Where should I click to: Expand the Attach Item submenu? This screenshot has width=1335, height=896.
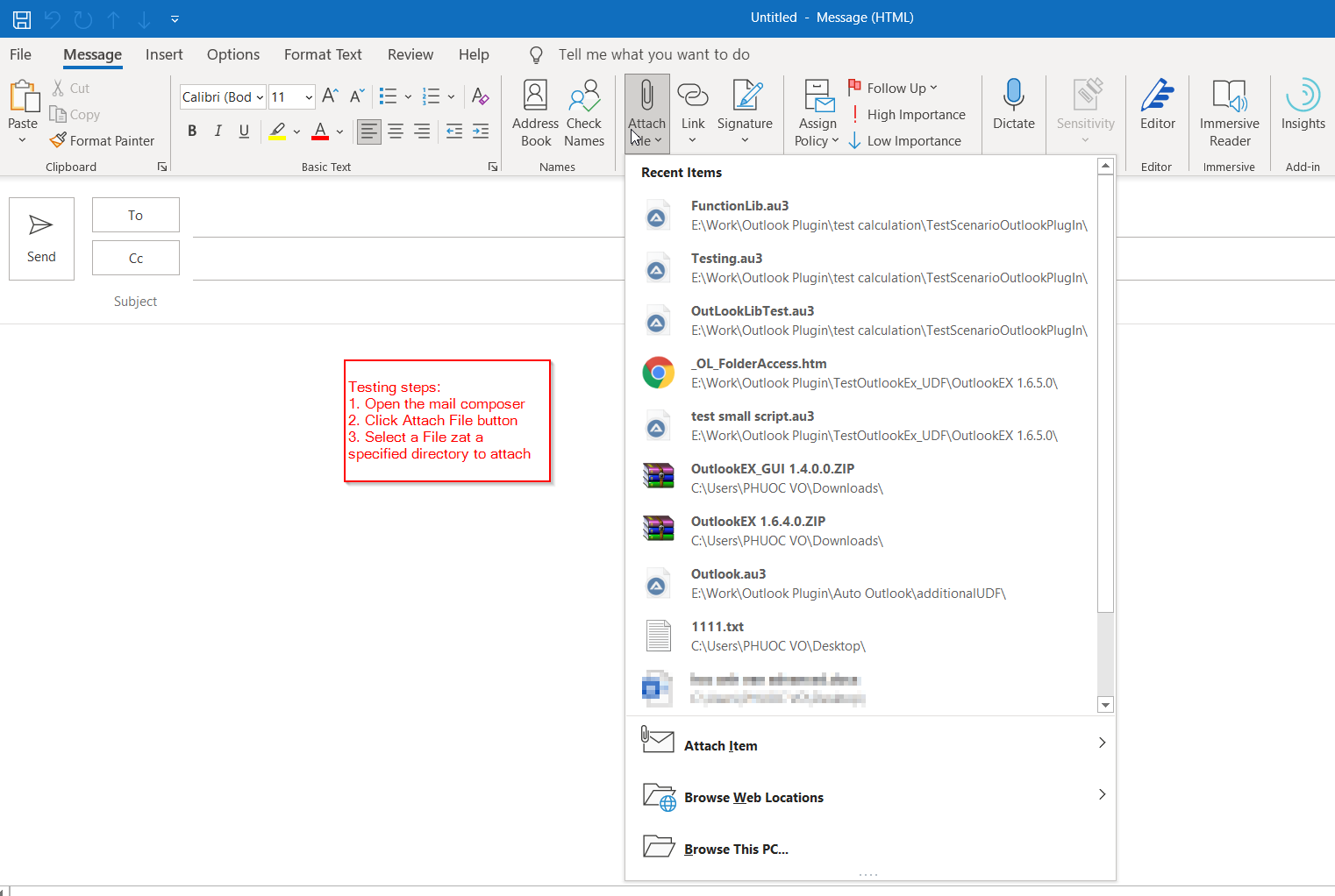(870, 743)
